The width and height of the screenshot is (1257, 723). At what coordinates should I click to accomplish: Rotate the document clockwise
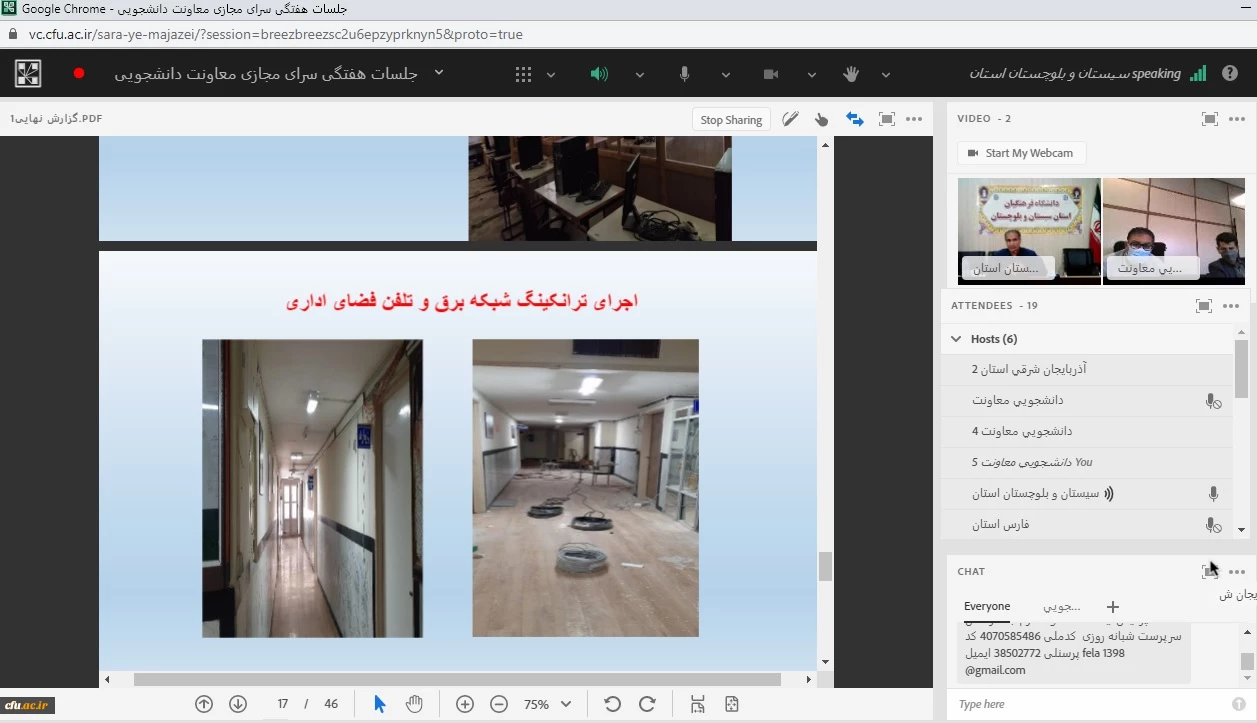[647, 704]
